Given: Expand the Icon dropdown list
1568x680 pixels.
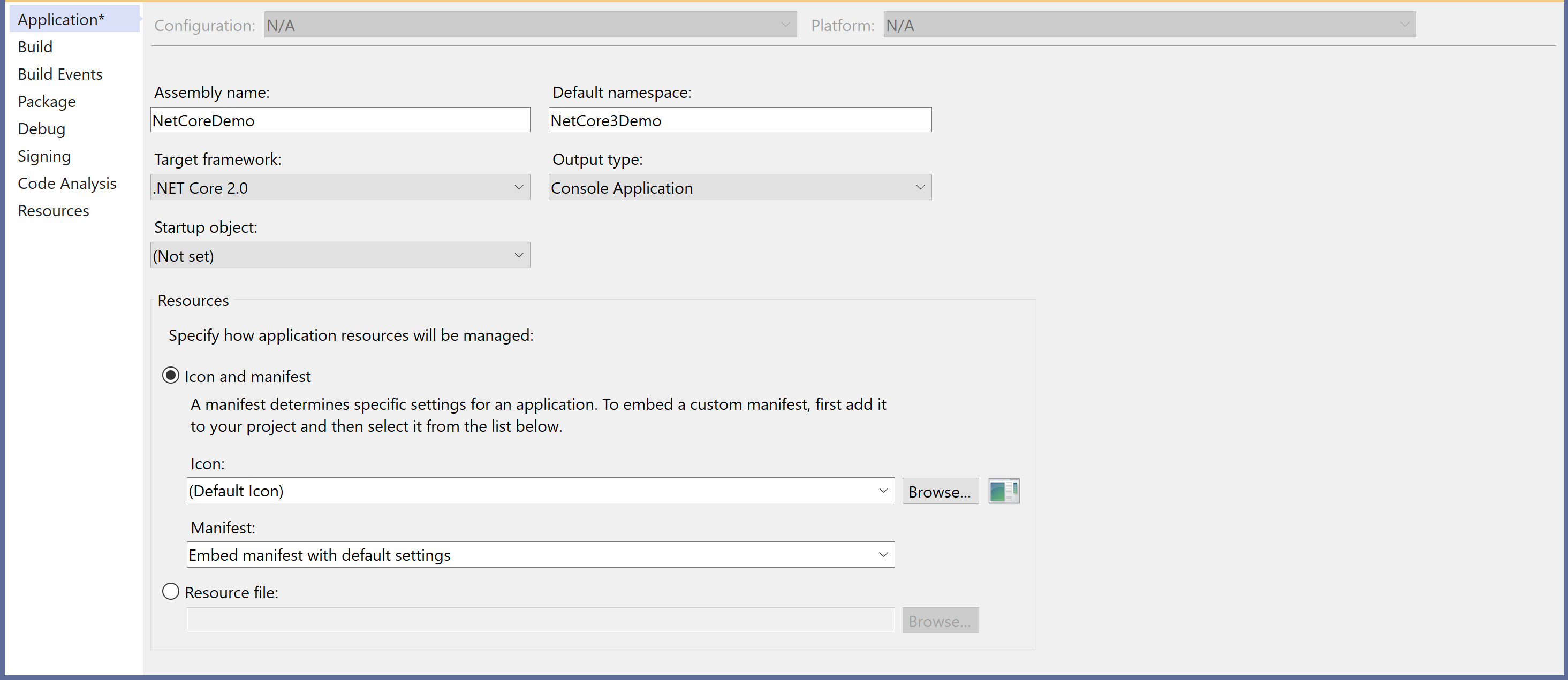Looking at the screenshot, I should tap(883, 490).
